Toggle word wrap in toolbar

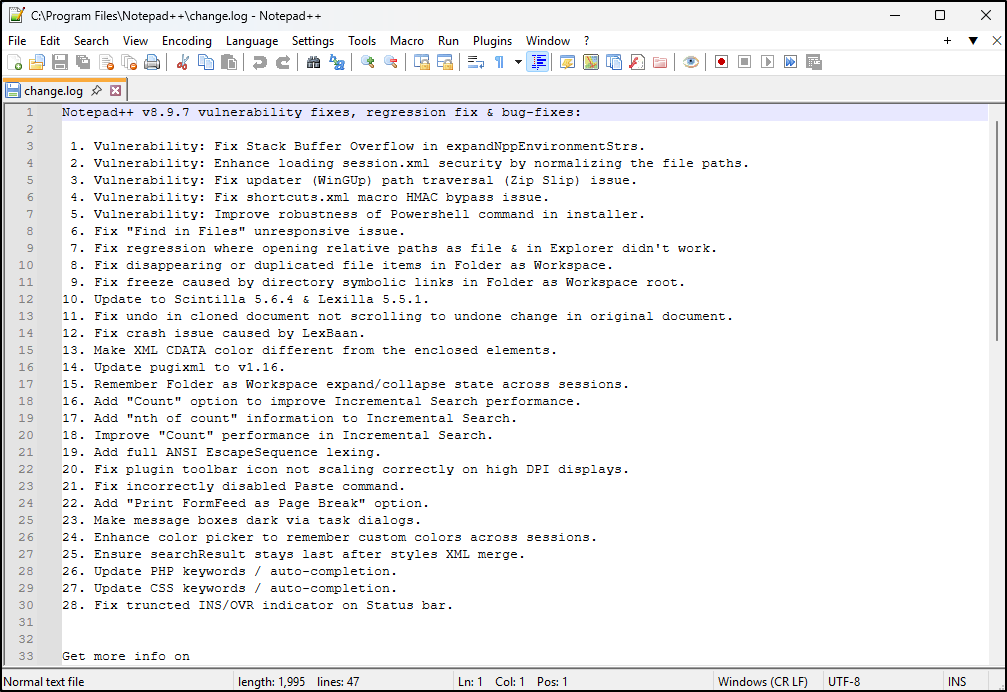pyautogui.click(x=476, y=62)
